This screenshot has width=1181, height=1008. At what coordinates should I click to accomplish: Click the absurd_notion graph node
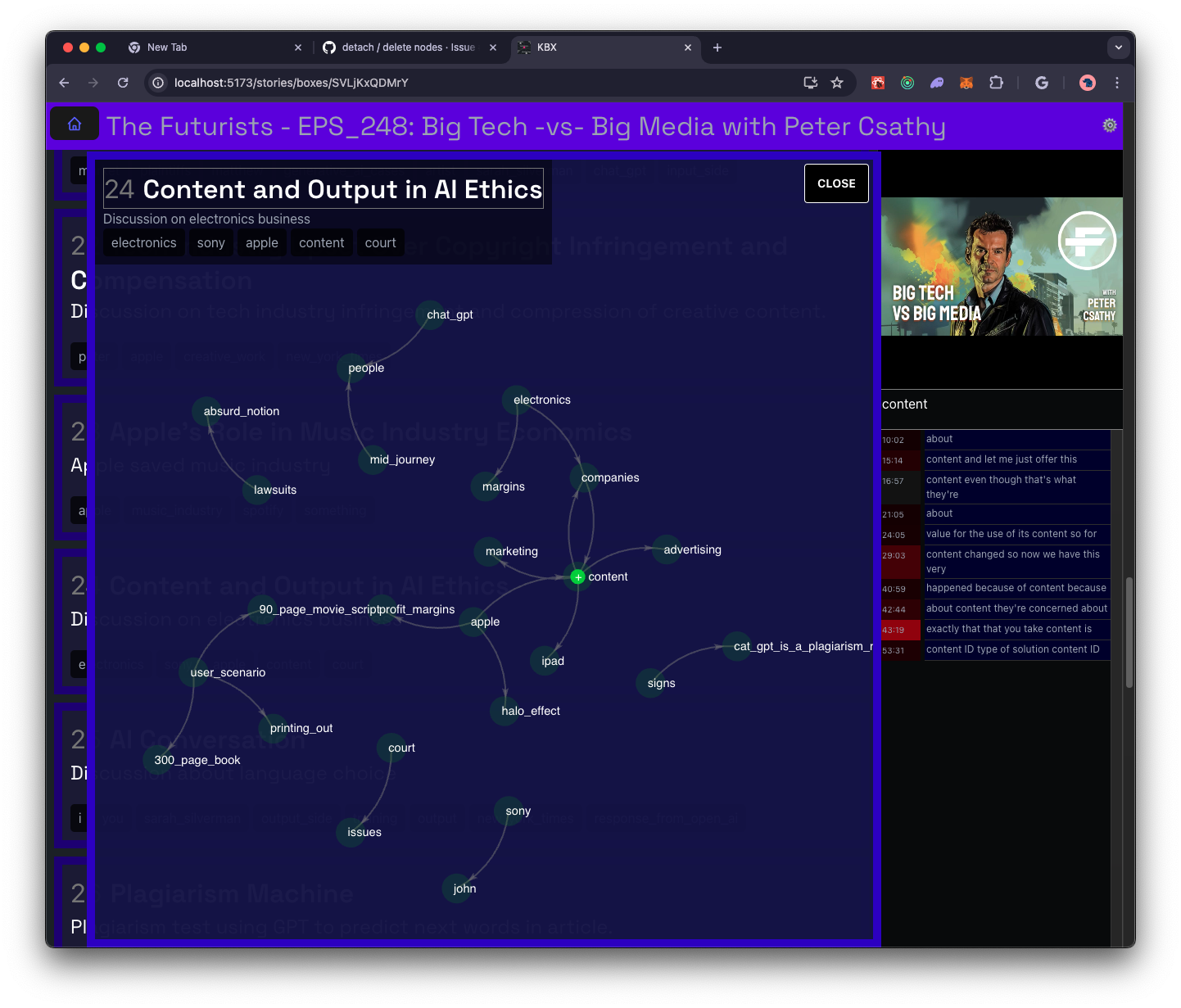207,411
